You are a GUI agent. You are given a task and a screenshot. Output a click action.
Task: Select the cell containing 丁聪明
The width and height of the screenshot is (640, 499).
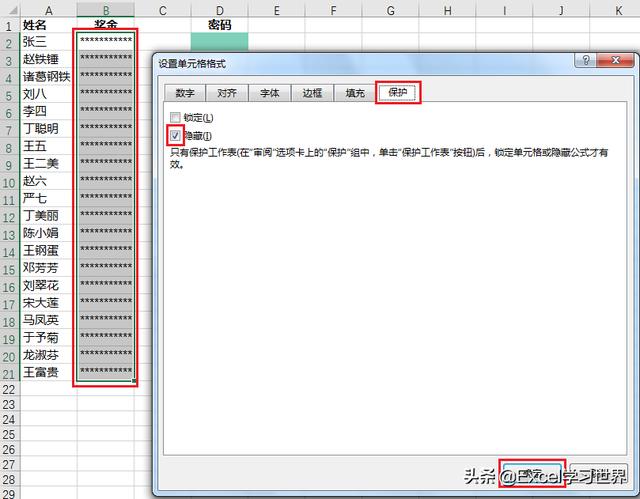coord(49,129)
